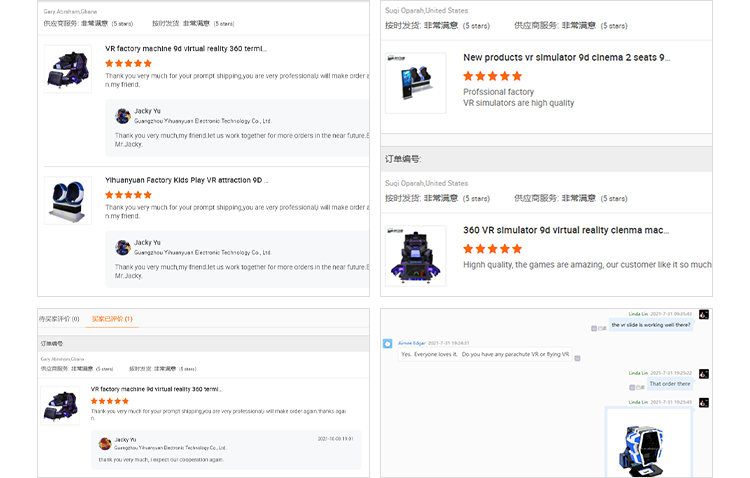Image resolution: width=750 pixels, height=478 pixels.
Task: Click the stars below New products vr simulator
Action: click(x=492, y=76)
